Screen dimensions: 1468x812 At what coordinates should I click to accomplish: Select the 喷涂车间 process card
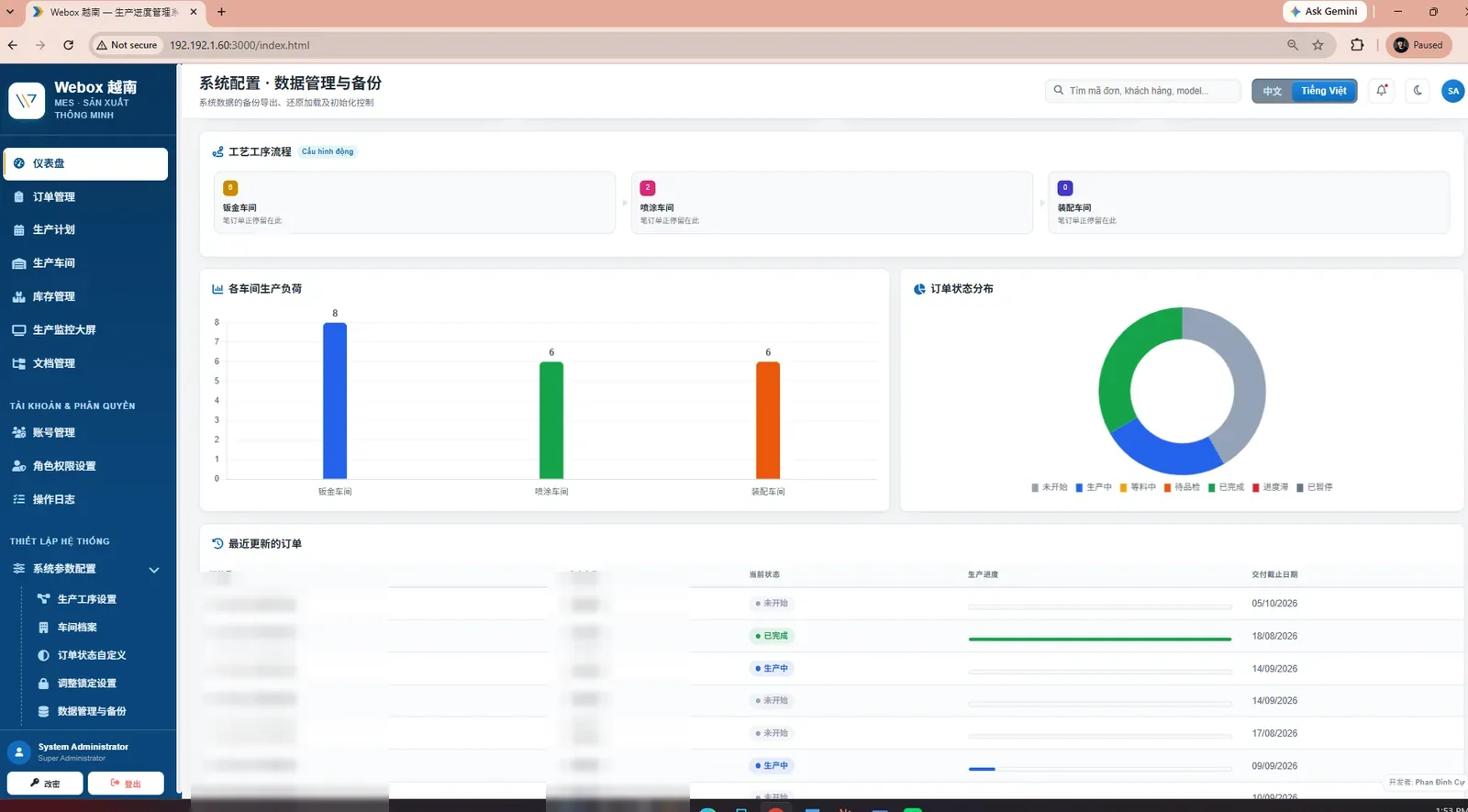[x=832, y=202]
